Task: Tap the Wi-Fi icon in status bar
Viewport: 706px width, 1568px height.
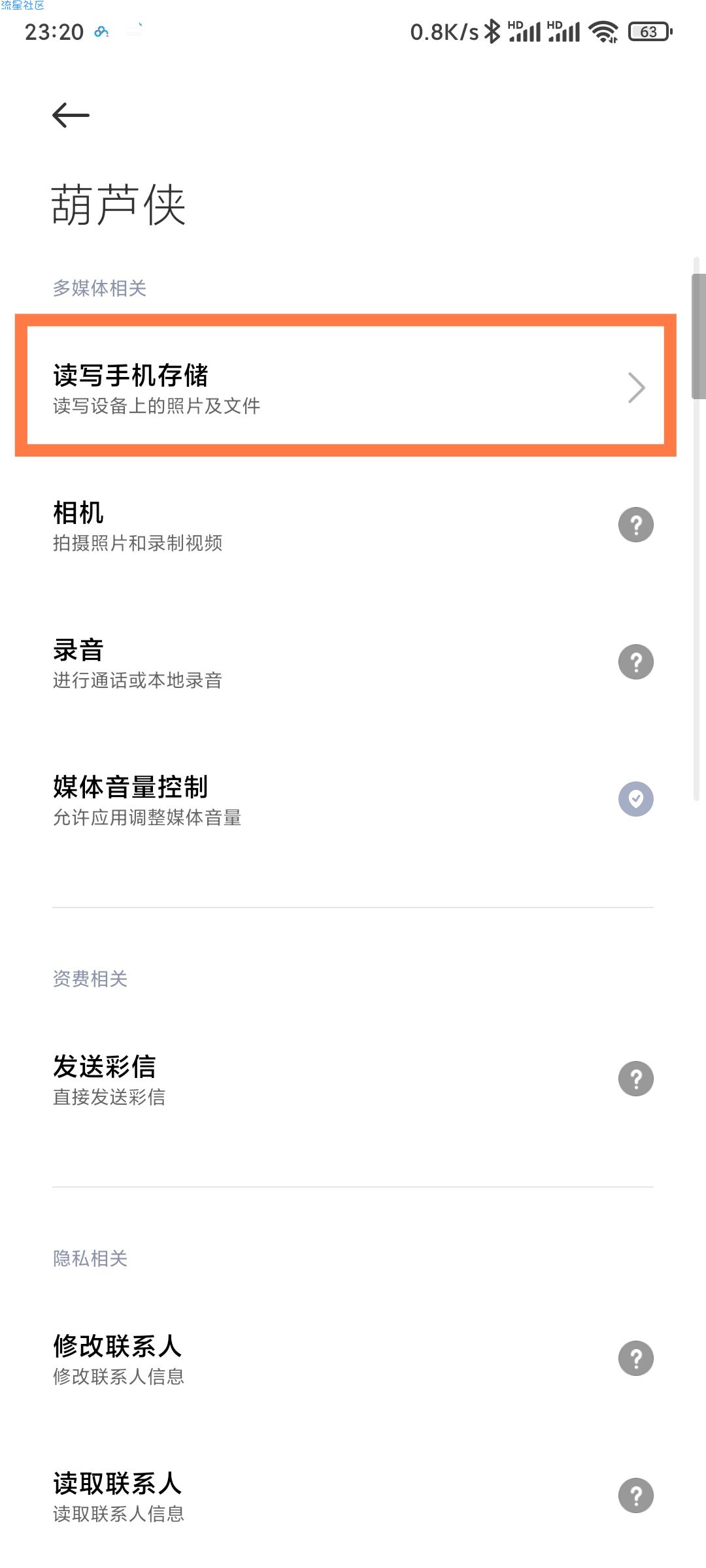Action: [603, 31]
